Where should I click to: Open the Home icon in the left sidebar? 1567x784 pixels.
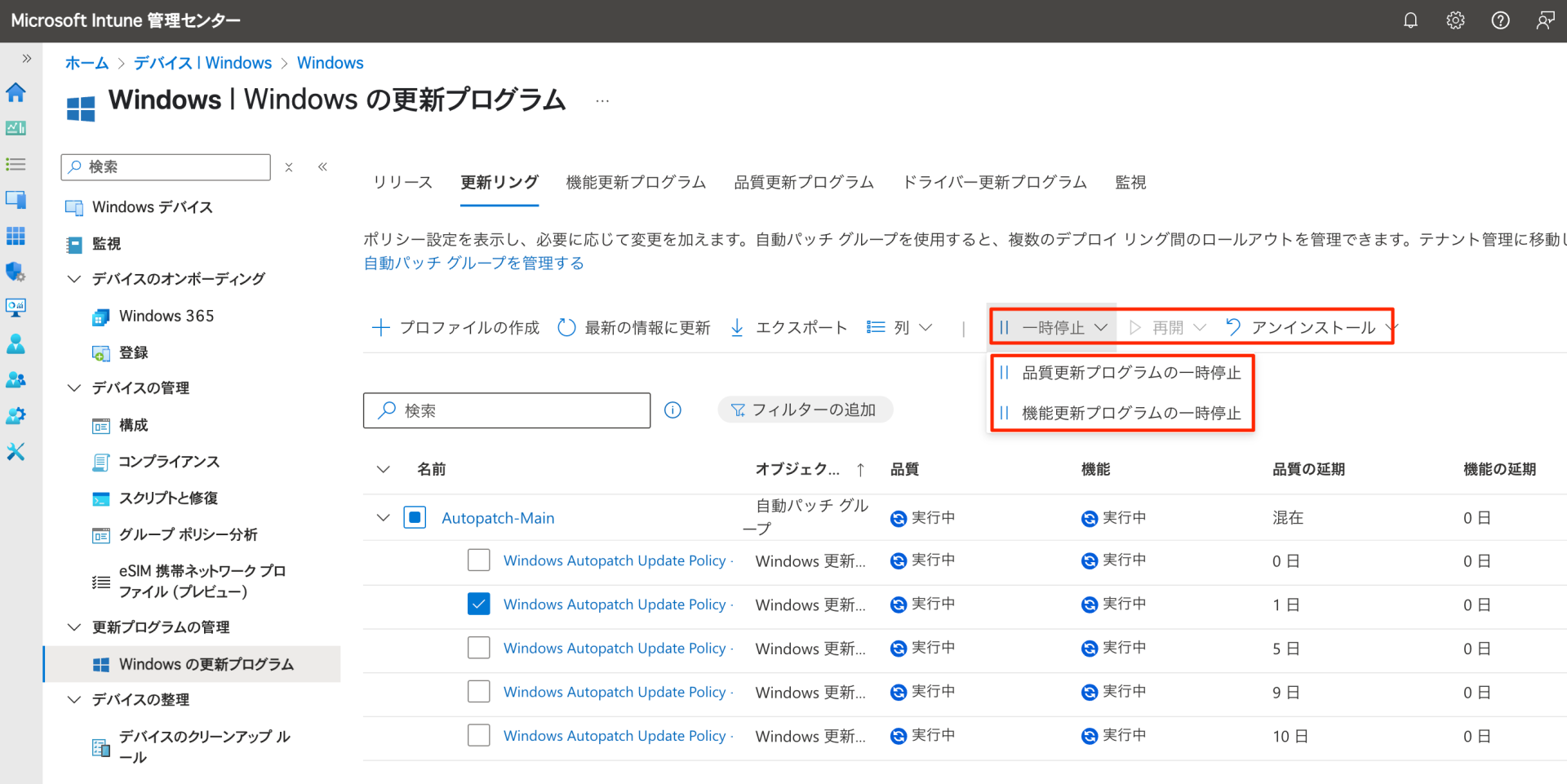pyautogui.click(x=16, y=92)
